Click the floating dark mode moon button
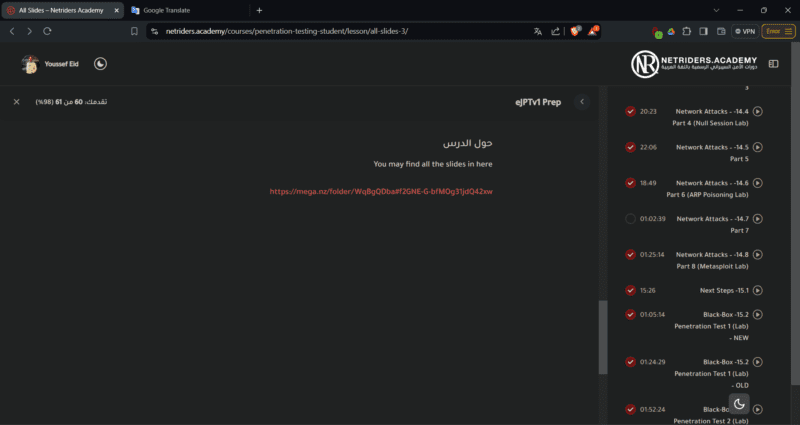Screen dimensions: 800x425 (x=739, y=404)
